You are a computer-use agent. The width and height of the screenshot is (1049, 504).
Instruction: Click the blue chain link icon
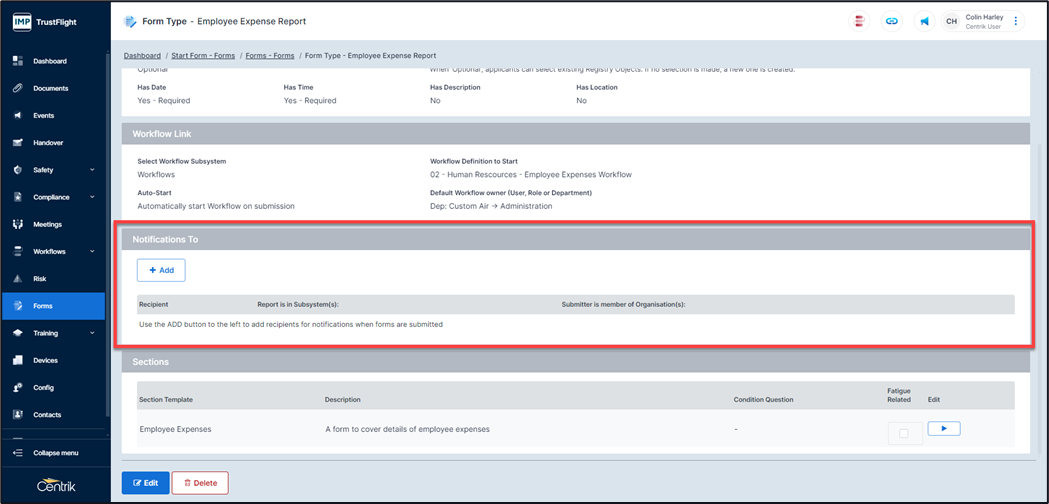pyautogui.click(x=892, y=21)
